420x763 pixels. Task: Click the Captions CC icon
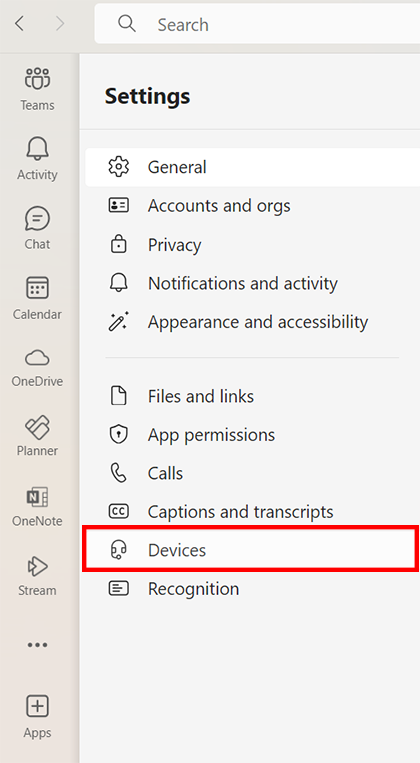(x=118, y=511)
